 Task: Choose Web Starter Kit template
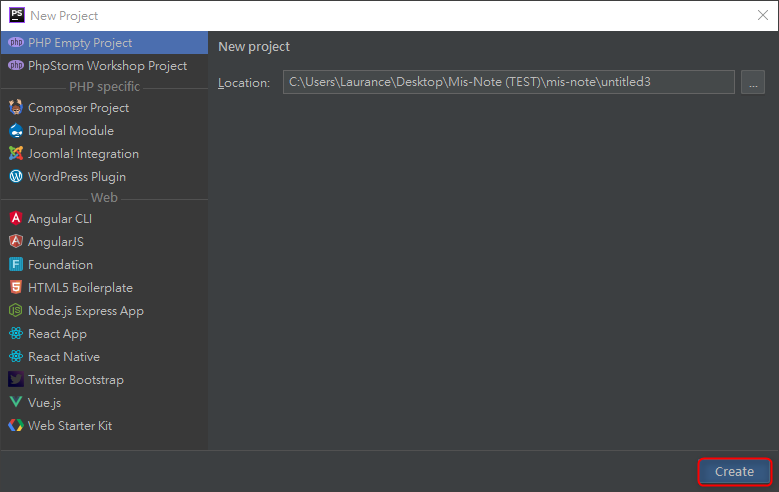point(104,425)
